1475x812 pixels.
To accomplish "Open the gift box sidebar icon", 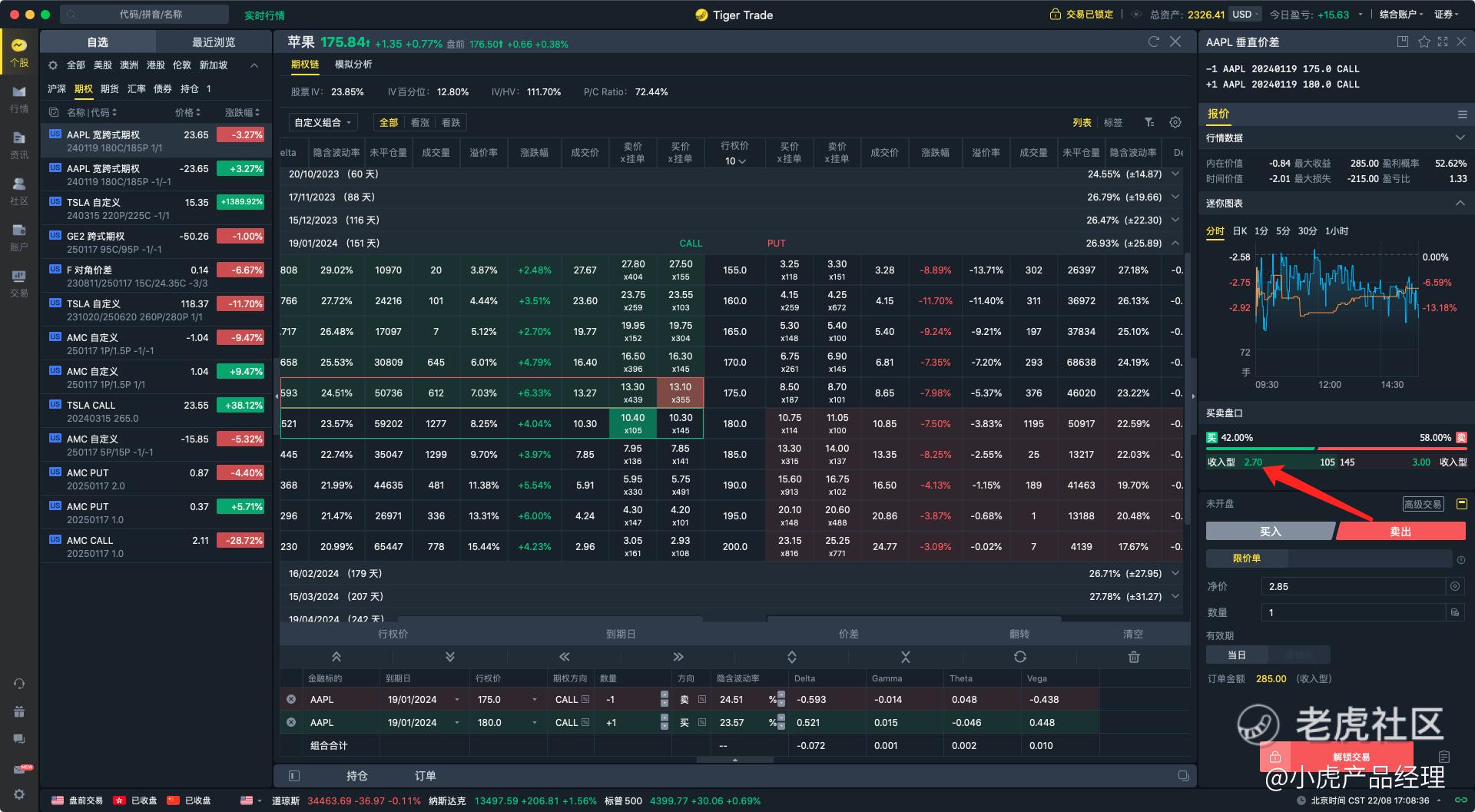I will [x=19, y=711].
